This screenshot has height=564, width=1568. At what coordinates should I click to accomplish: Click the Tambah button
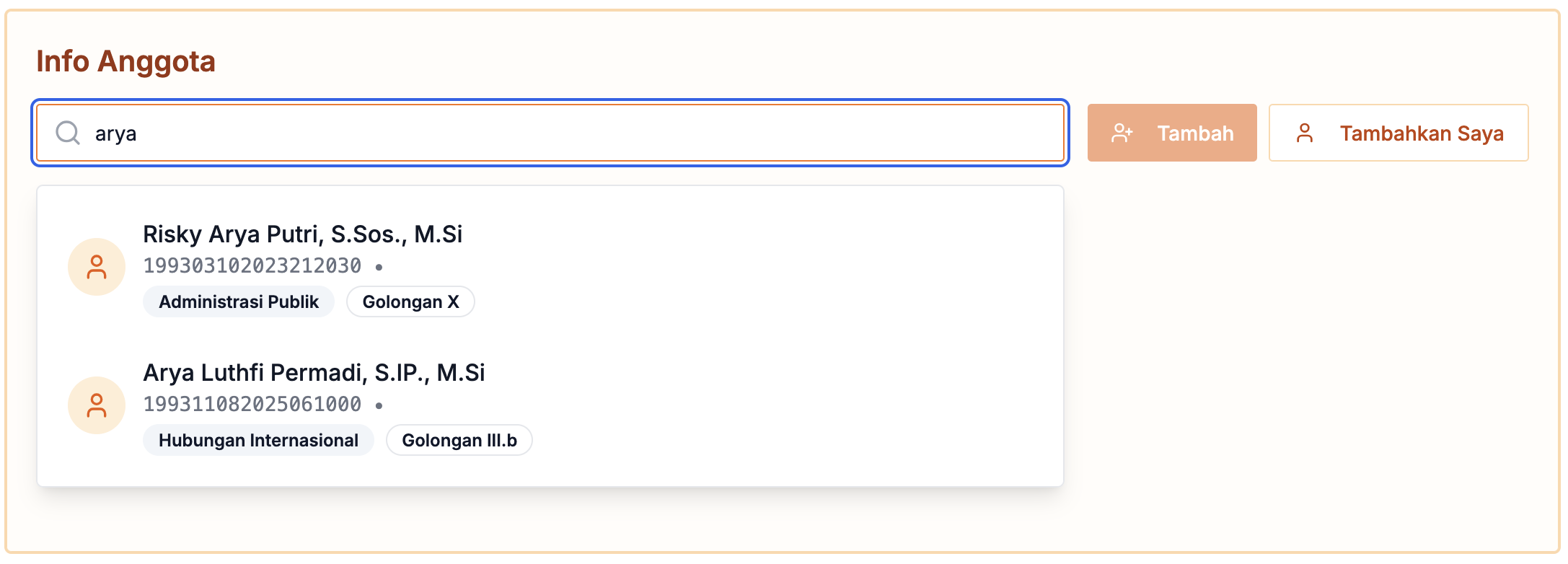tap(1171, 132)
